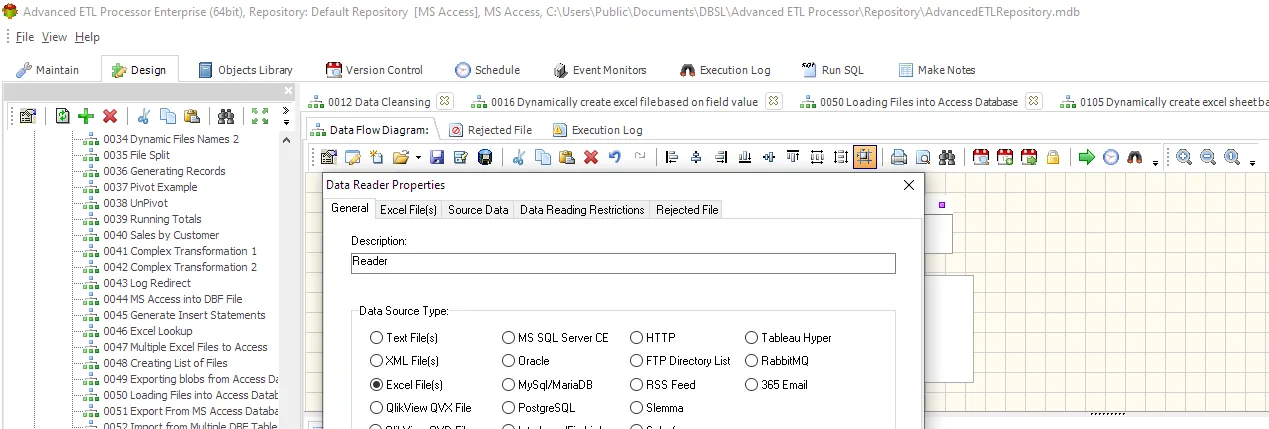Click the Properties icon in the tree toolbar

pos(28,116)
